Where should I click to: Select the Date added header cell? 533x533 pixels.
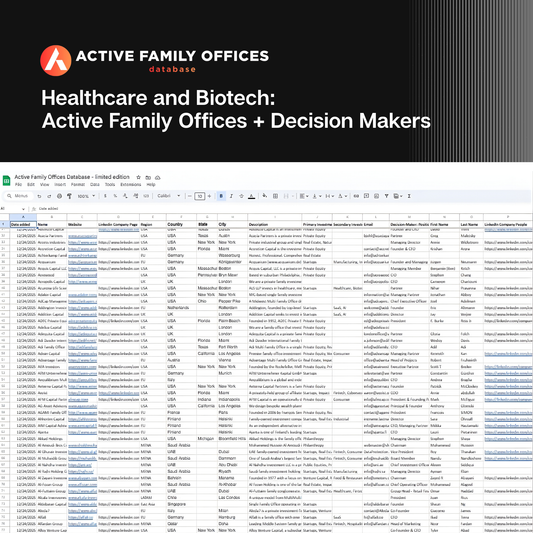23,224
